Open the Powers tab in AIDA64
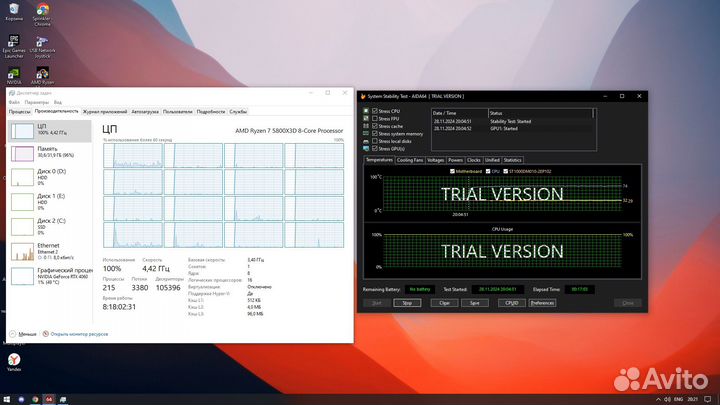This screenshot has height=405, width=720. click(x=456, y=160)
